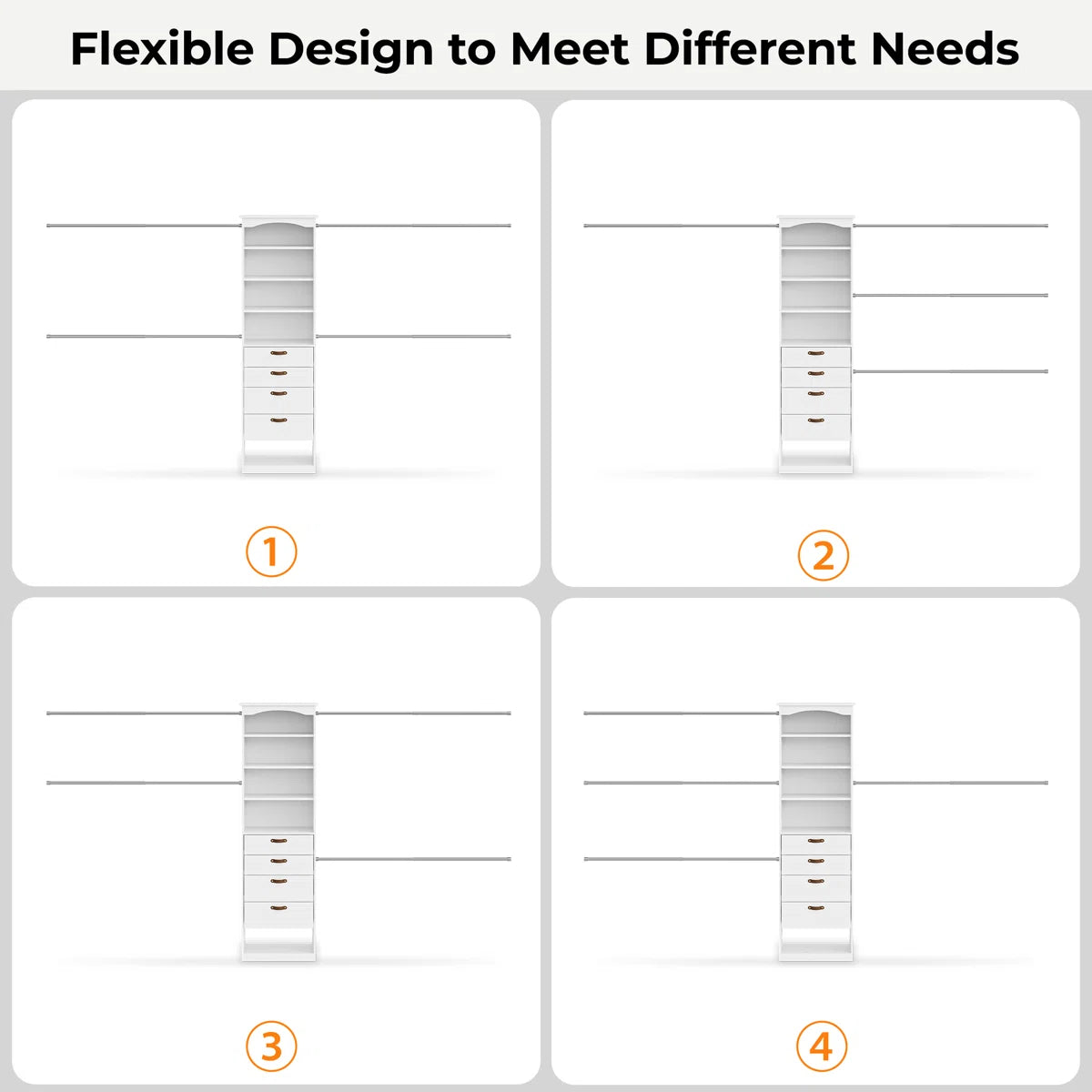Click the single right hanging rod in panel 4
The width and height of the screenshot is (1092, 1092).
[950, 783]
